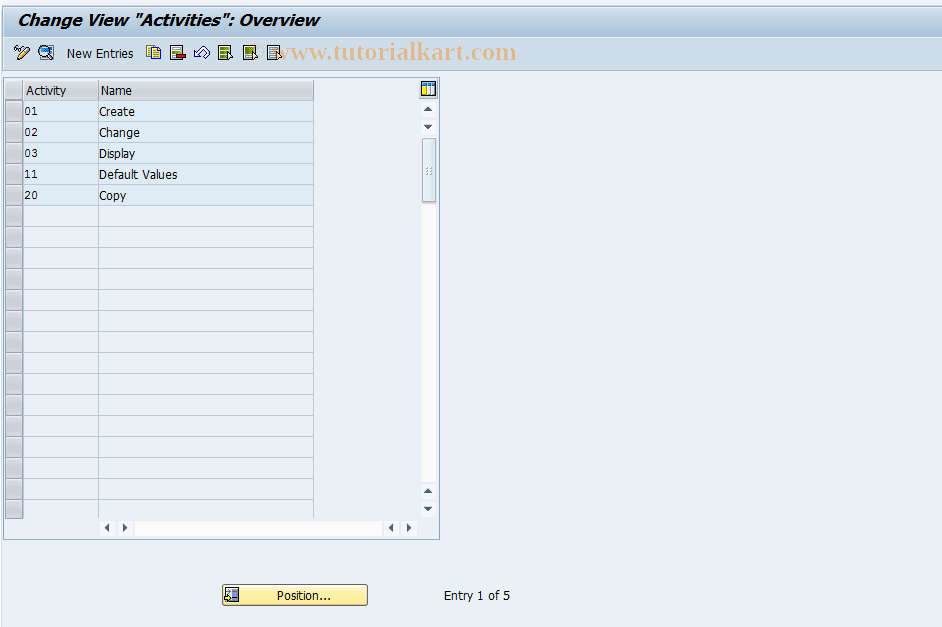The height and width of the screenshot is (627, 942).
Task: Click bottom scroll-up arrow of table
Action: pyautogui.click(x=428, y=491)
